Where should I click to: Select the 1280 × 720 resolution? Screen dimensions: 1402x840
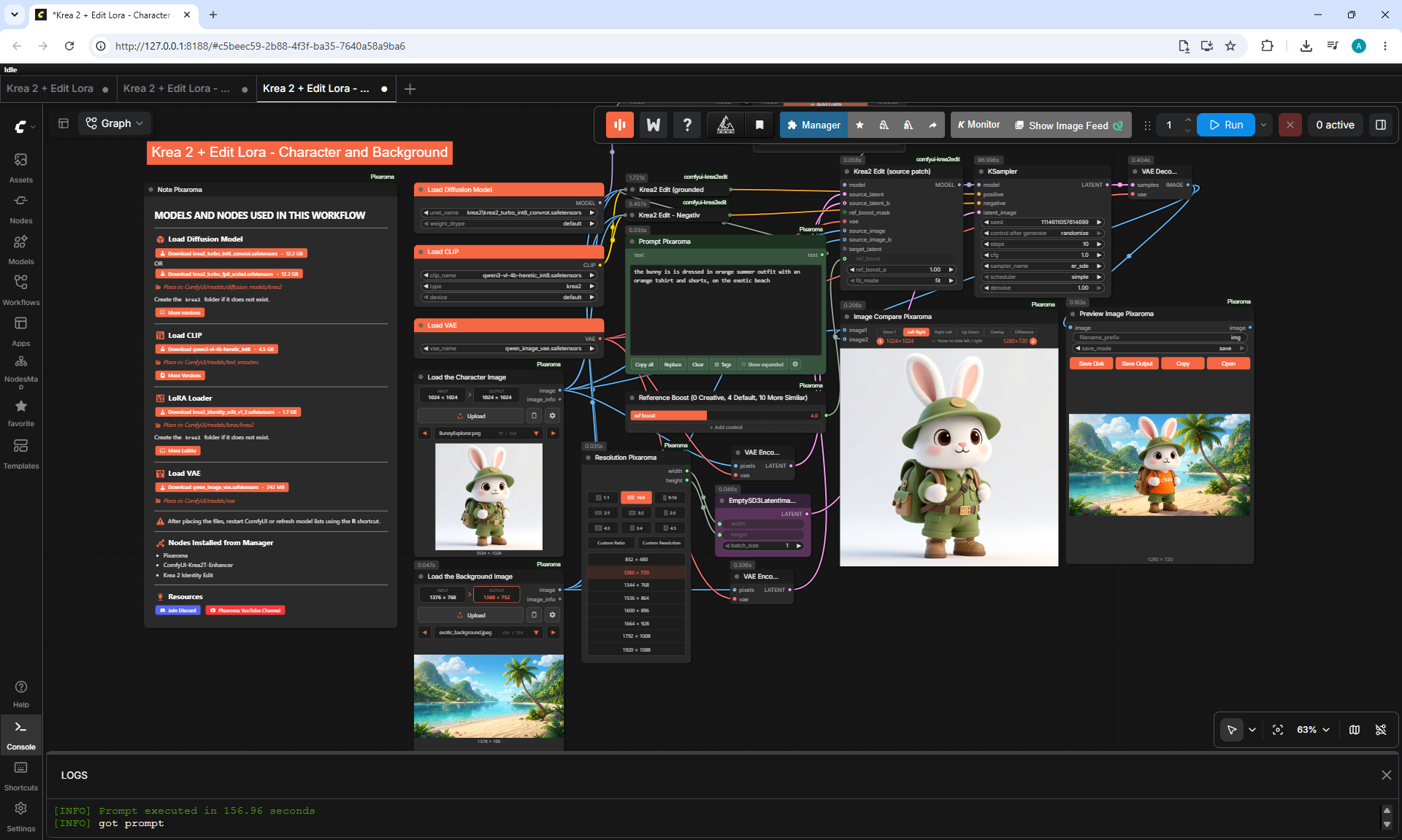[x=637, y=573]
